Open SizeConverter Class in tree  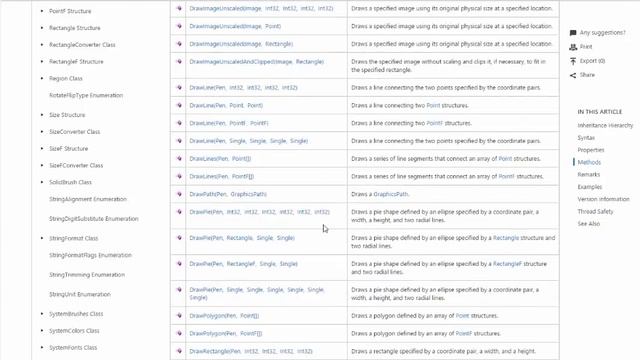[74, 132]
